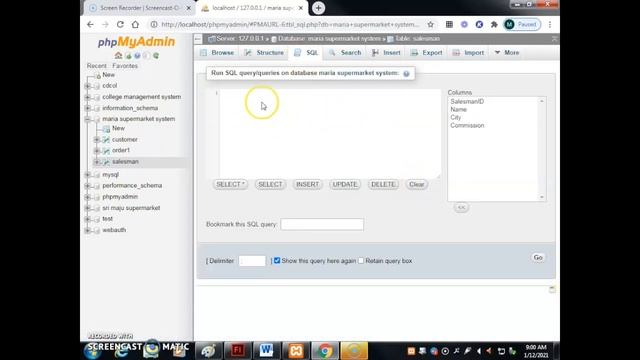
Task: Click the INSERT query button
Action: pyautogui.click(x=307, y=184)
